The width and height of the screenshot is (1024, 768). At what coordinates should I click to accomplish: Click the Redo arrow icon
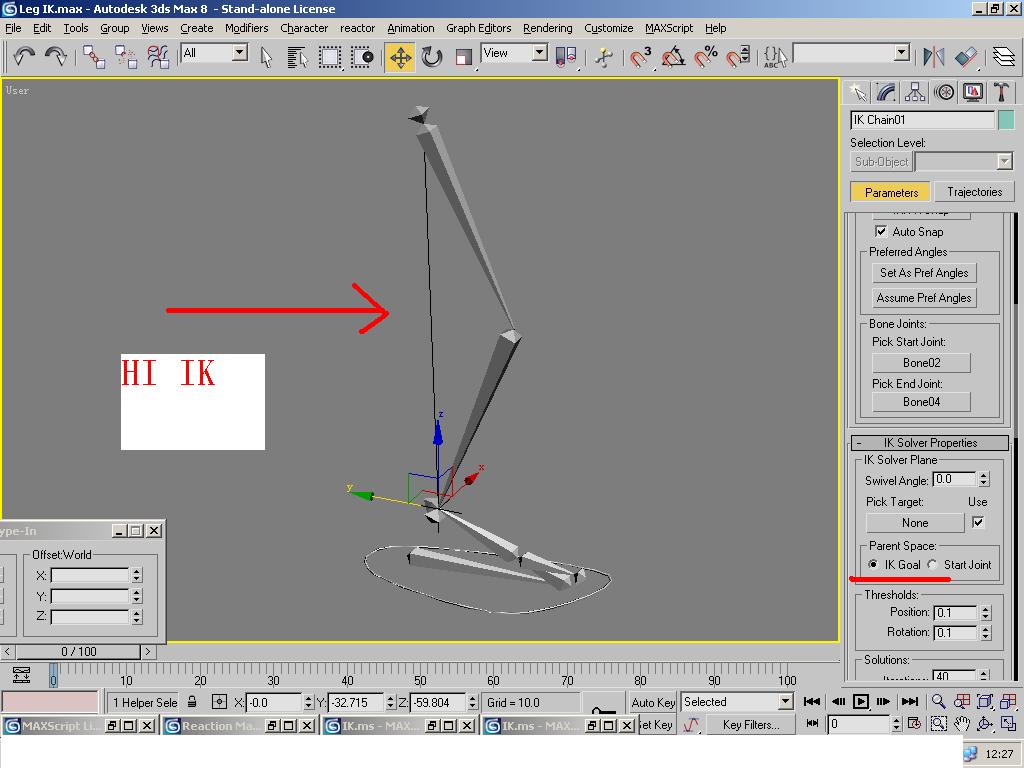point(56,57)
